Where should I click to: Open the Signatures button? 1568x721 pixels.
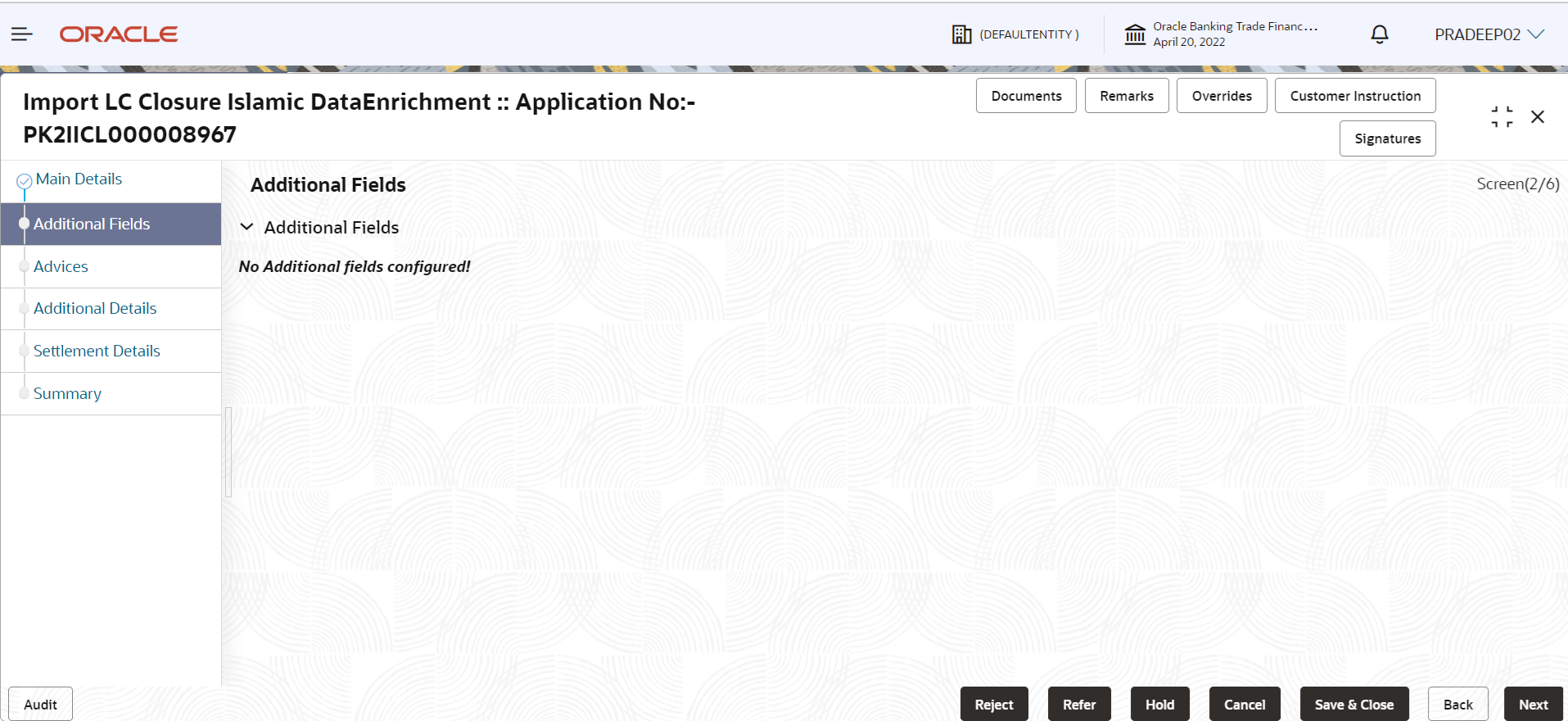[x=1388, y=138]
